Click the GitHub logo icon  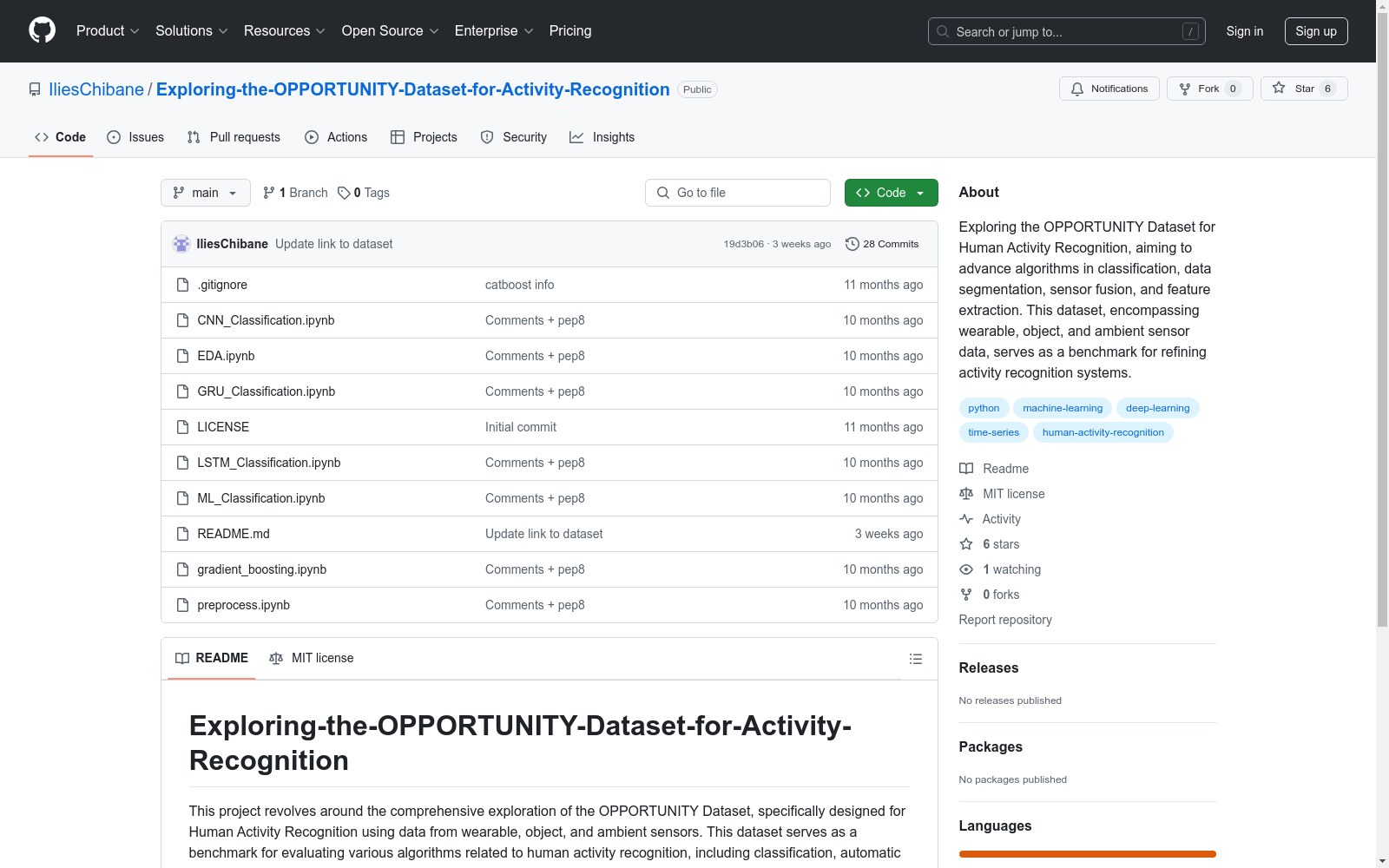tap(42, 30)
